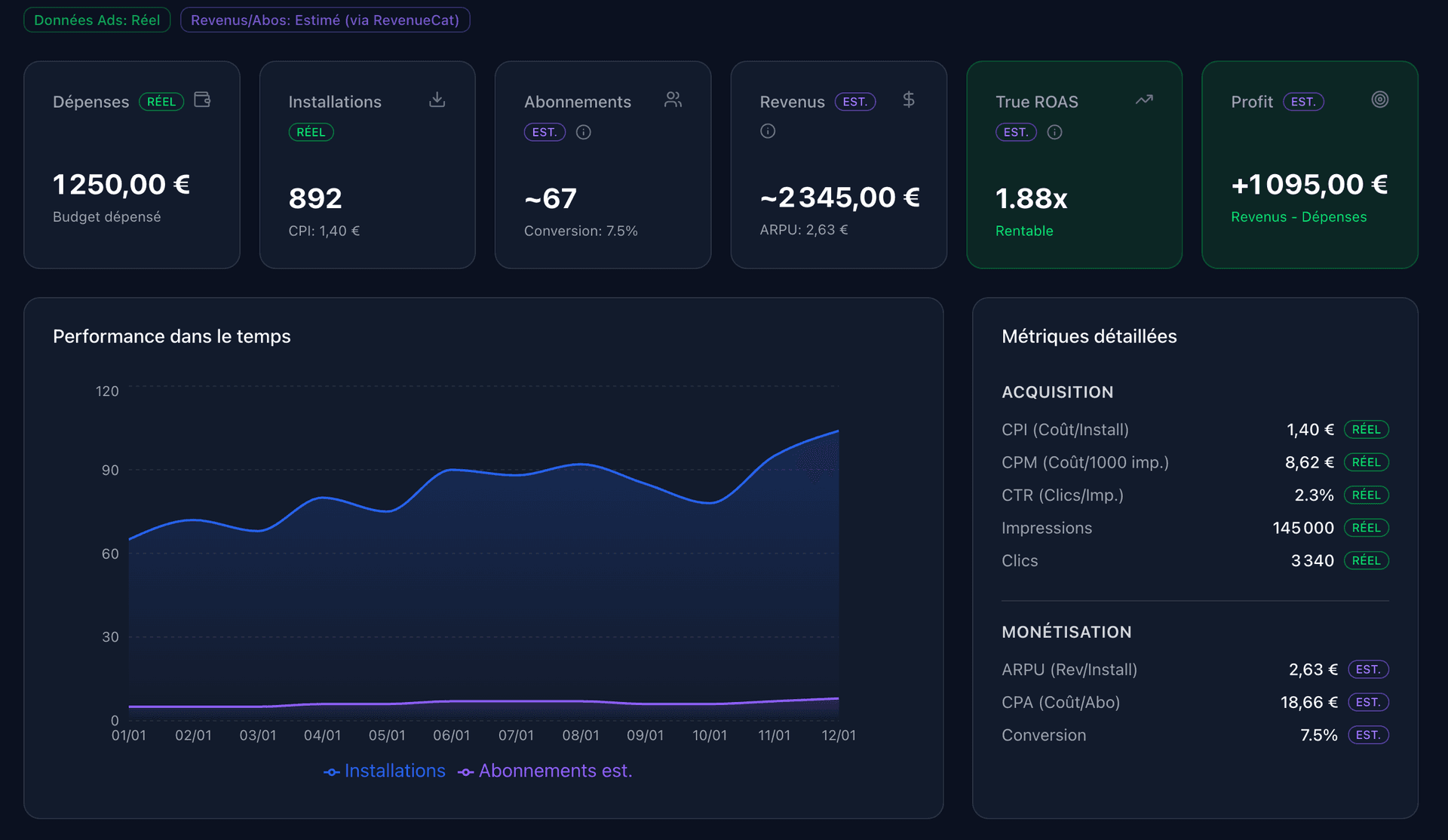Click the target icon on the Profit card
1448x840 pixels.
tap(1380, 99)
